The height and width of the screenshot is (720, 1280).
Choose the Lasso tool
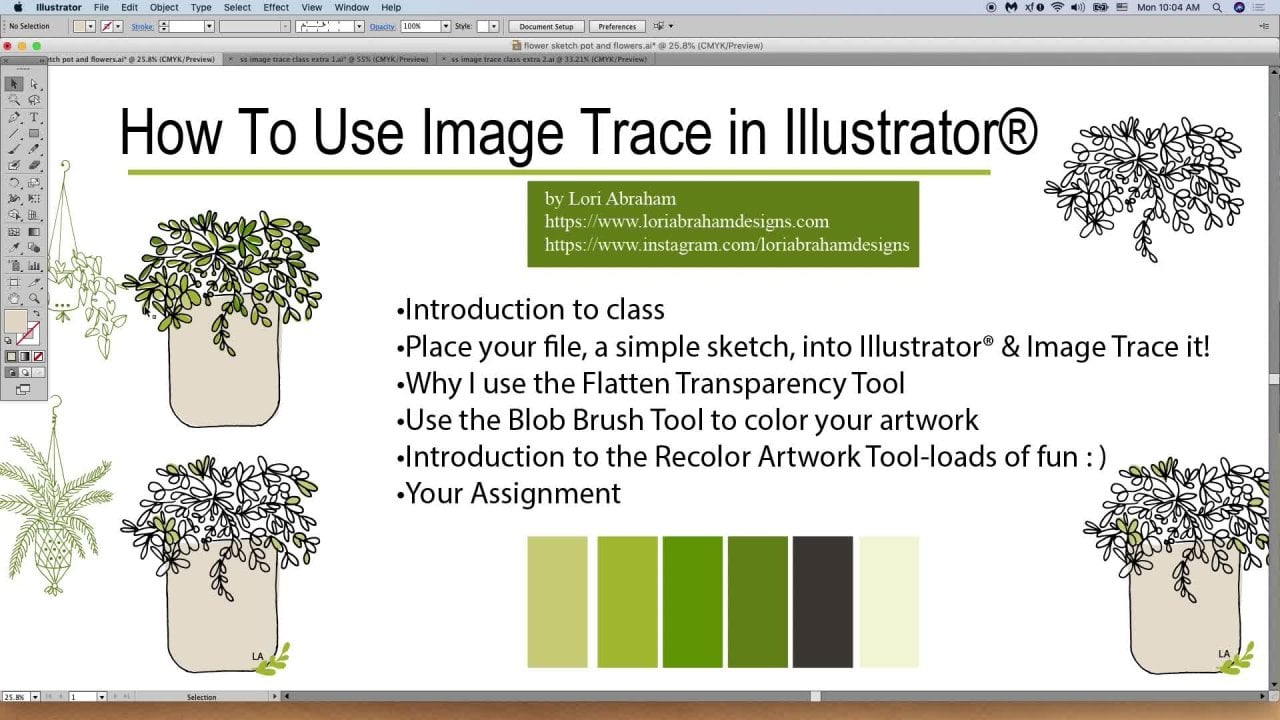point(34,100)
